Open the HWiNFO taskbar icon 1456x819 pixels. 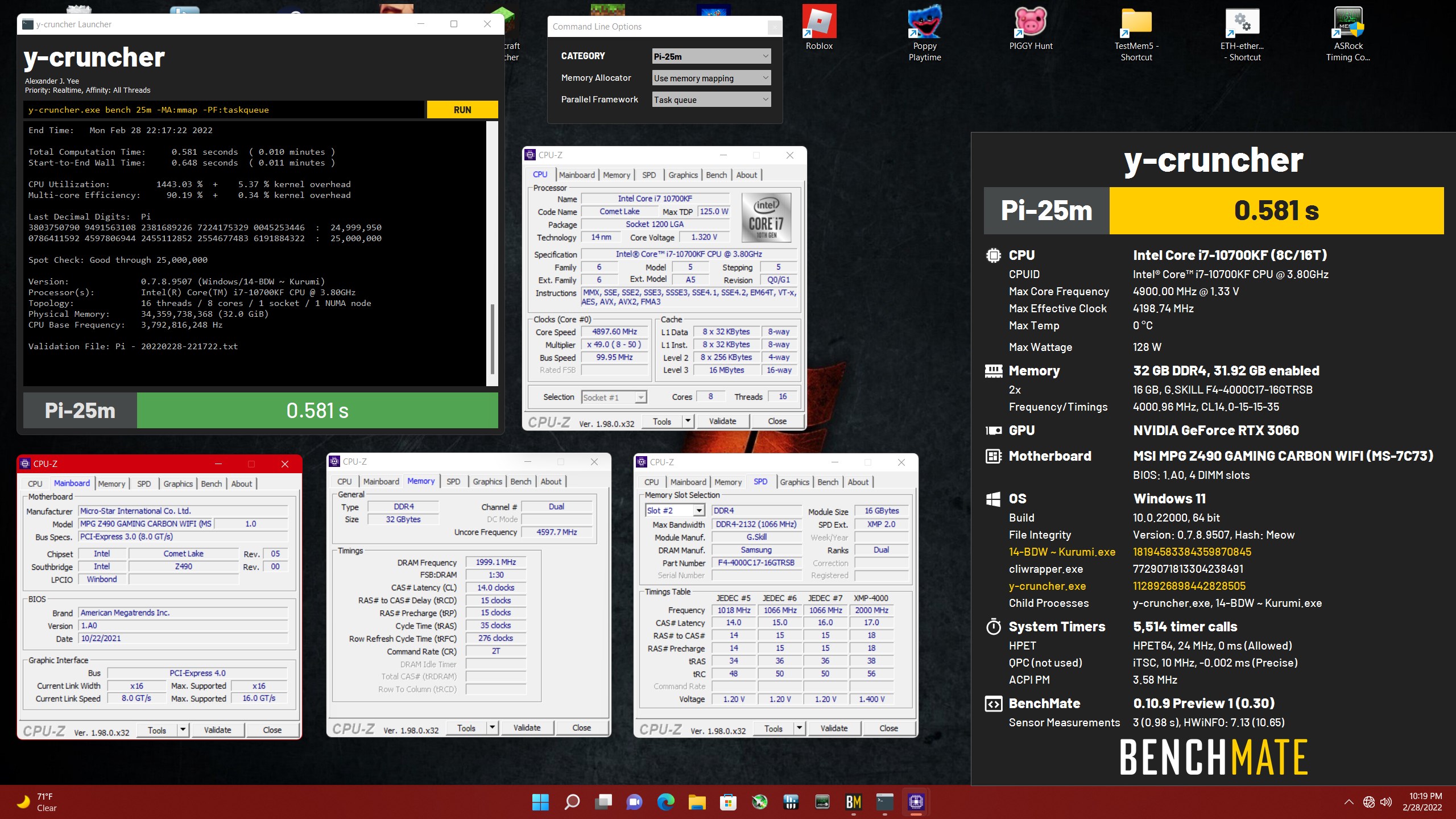pyautogui.click(x=791, y=802)
